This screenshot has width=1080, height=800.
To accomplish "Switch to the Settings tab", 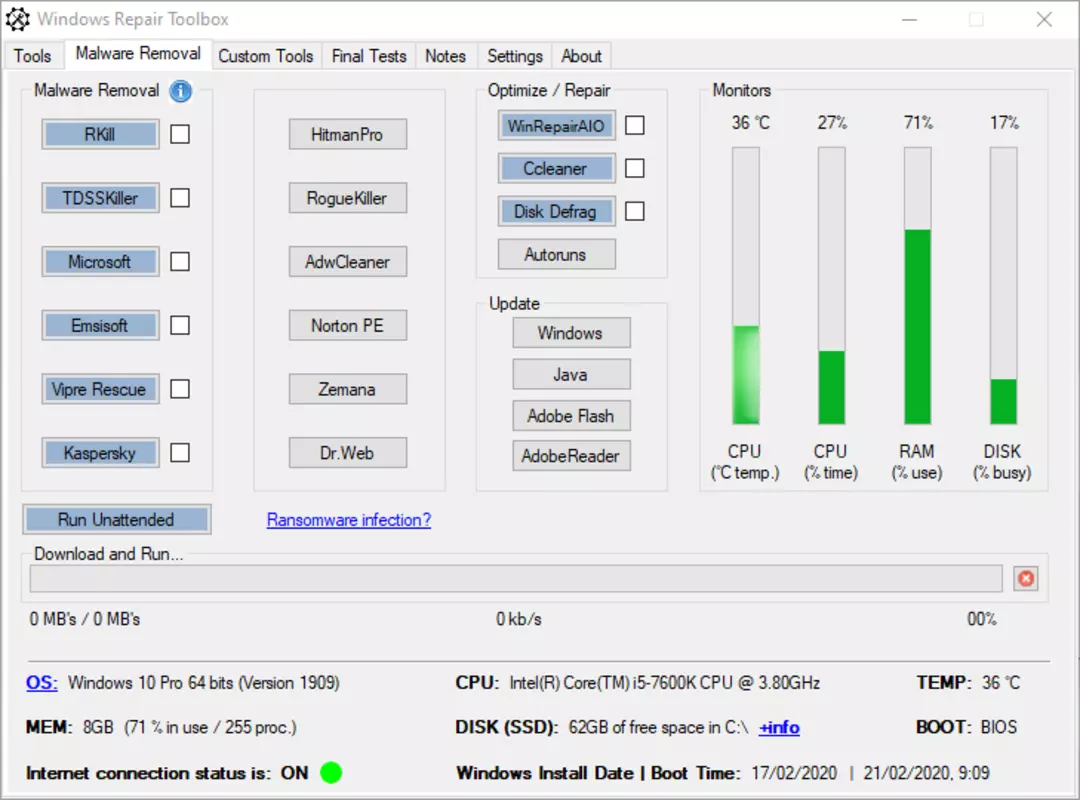I will click(x=515, y=56).
